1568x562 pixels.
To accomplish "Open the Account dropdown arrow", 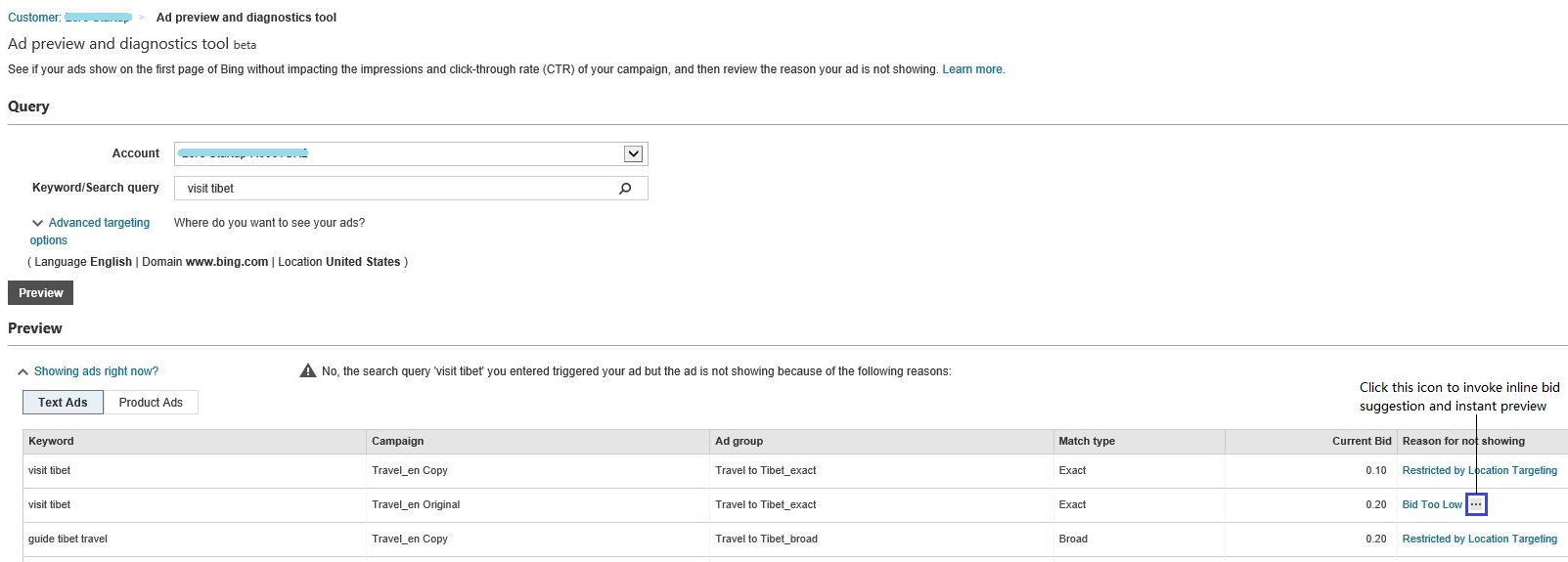I will [634, 153].
